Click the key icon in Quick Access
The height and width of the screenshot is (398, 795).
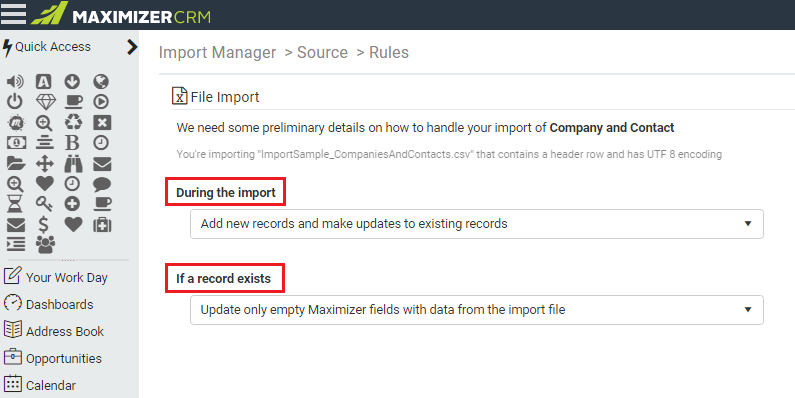click(x=44, y=204)
